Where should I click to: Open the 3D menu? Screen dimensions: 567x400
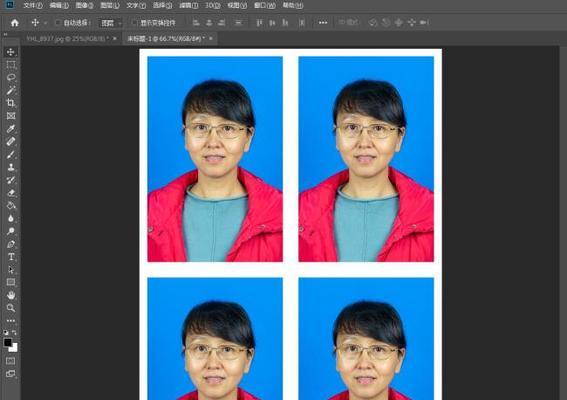[x=213, y=5]
